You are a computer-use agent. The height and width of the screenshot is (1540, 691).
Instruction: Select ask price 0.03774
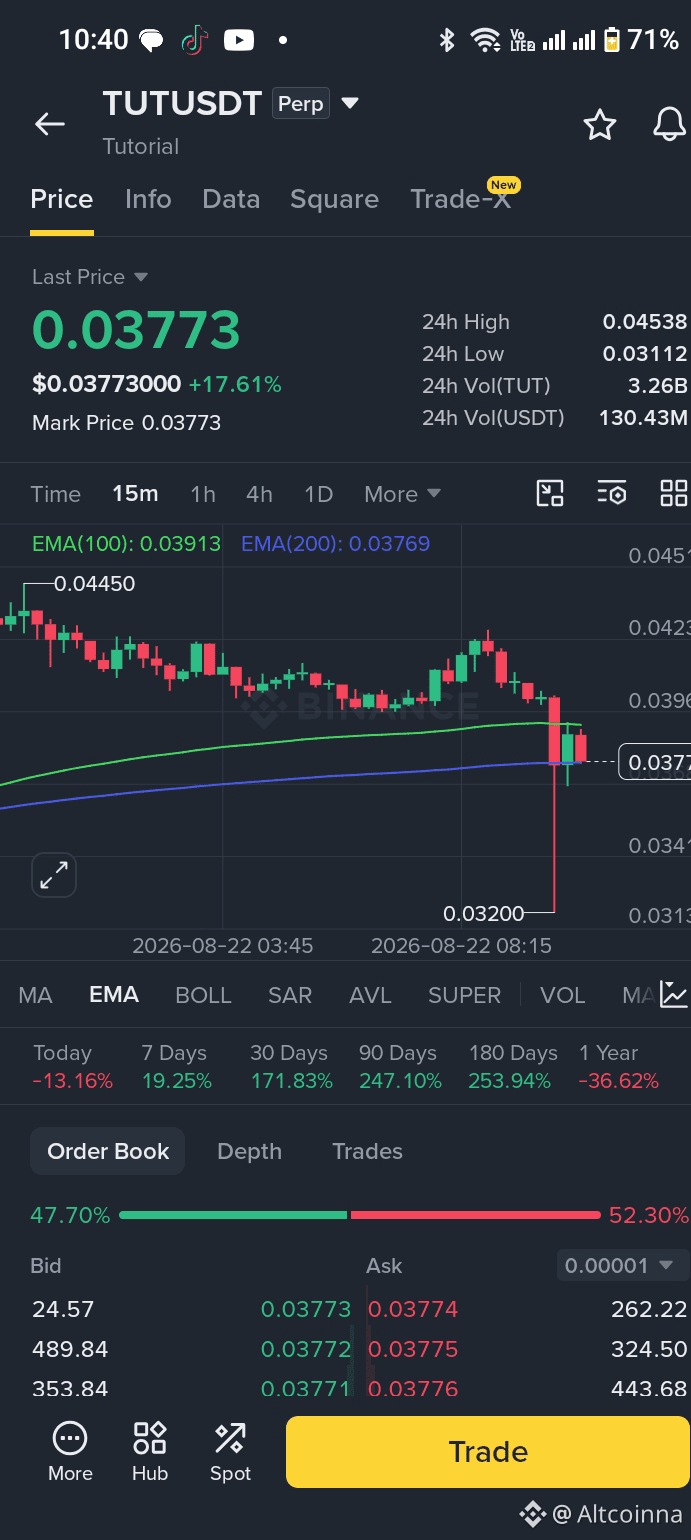coord(413,1309)
